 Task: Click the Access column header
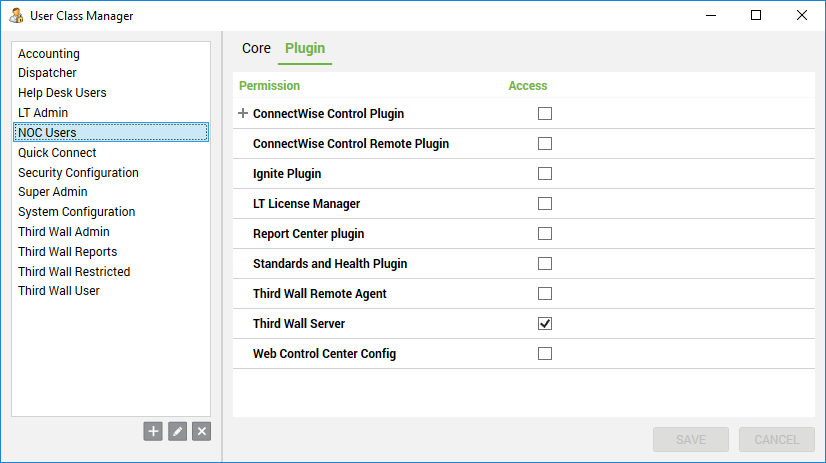point(527,85)
